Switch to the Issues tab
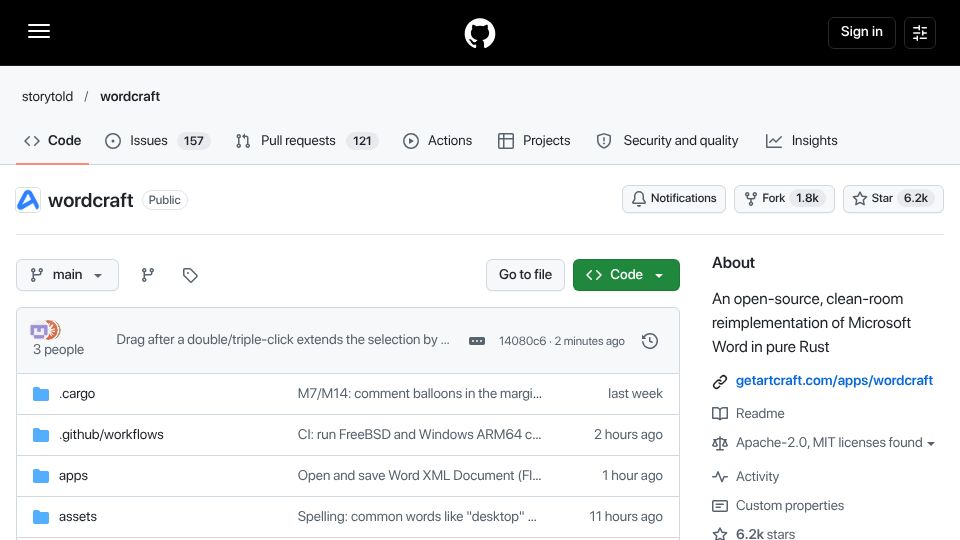This screenshot has width=960, height=540. (x=157, y=141)
